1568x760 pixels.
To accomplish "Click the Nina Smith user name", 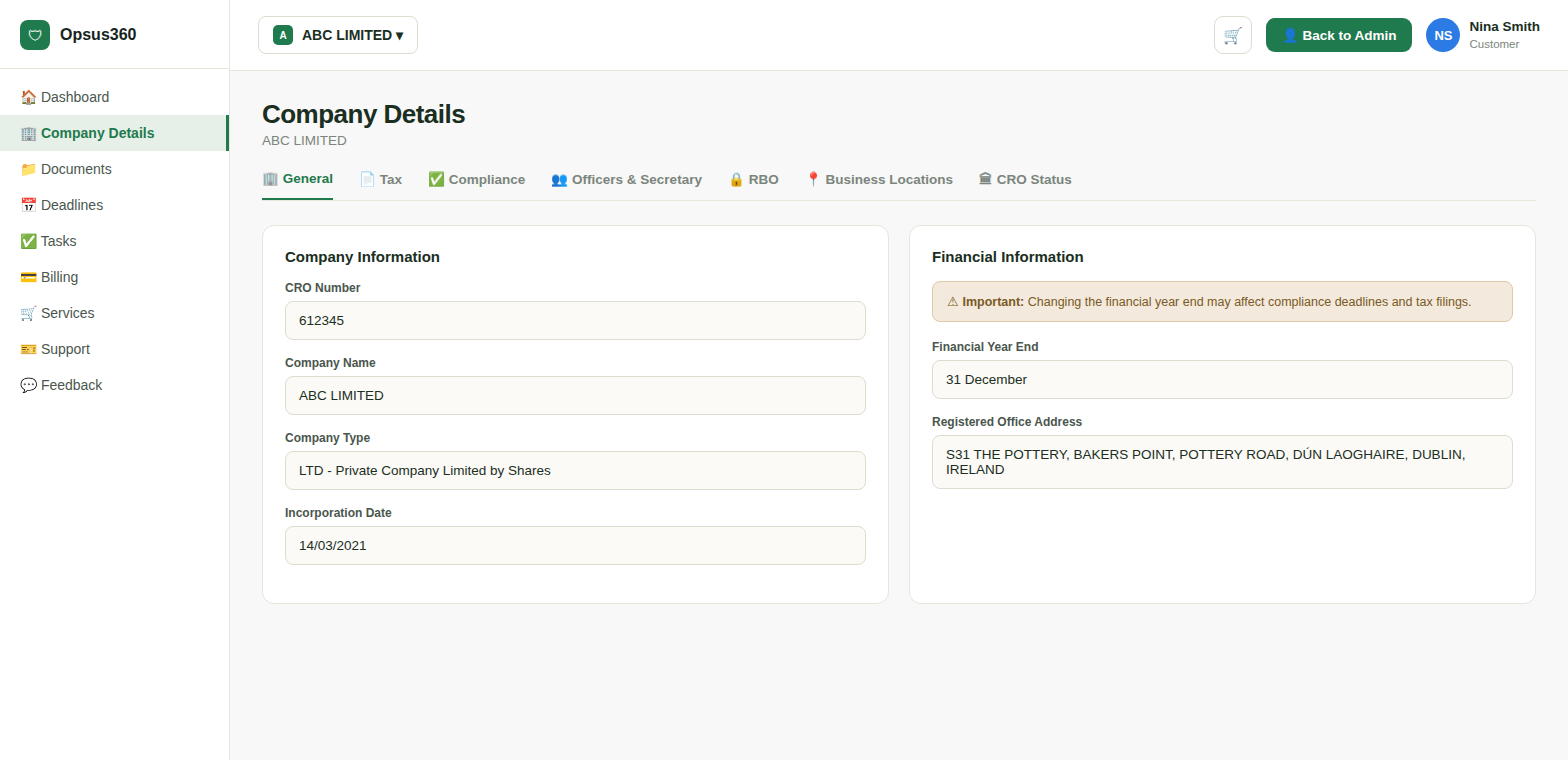I will pos(1504,27).
